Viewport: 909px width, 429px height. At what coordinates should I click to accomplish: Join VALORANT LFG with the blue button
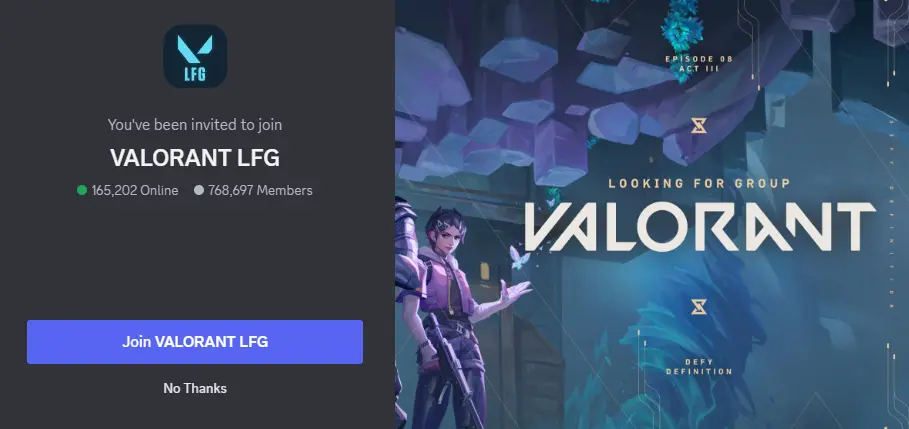tap(195, 342)
